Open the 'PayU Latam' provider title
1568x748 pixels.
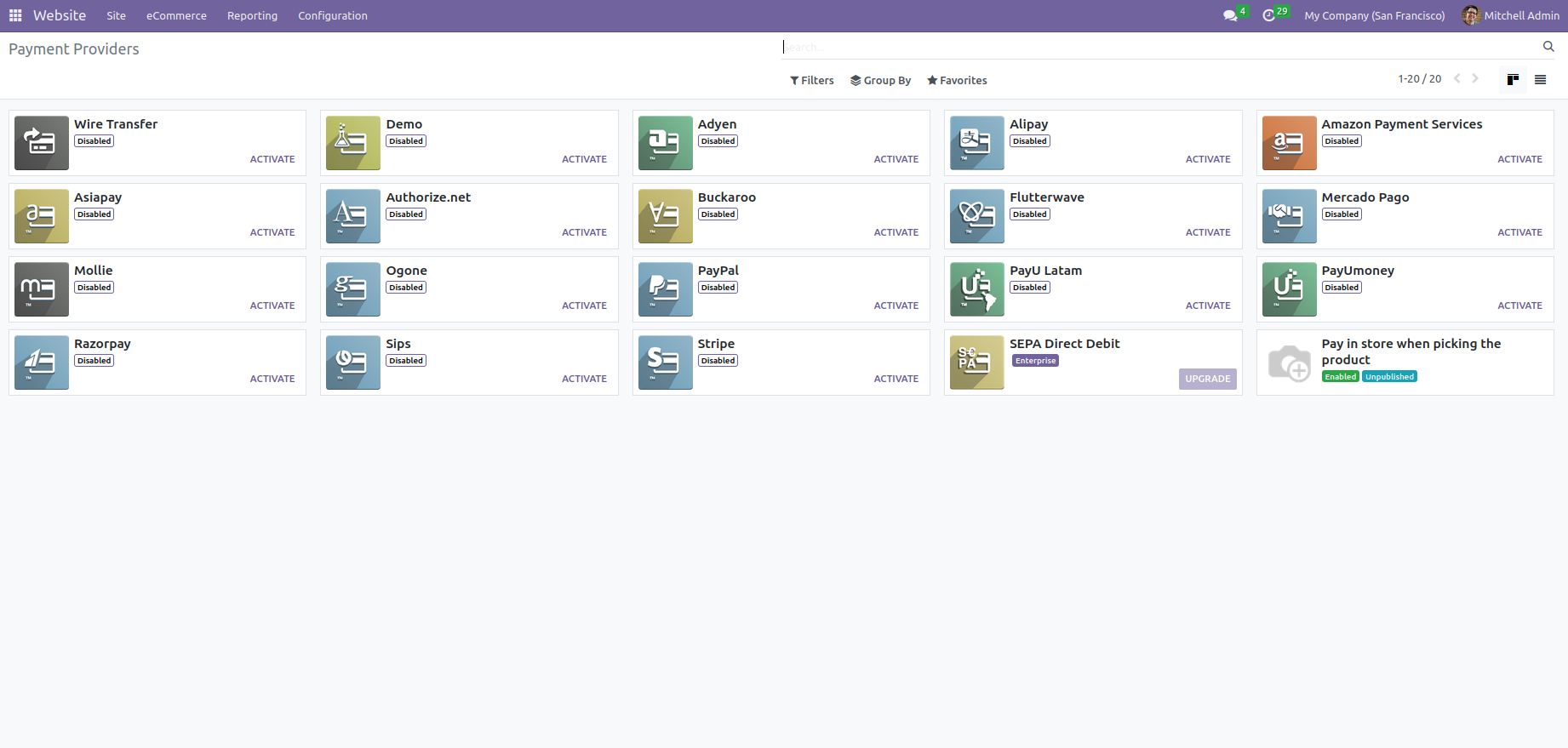coord(1045,271)
